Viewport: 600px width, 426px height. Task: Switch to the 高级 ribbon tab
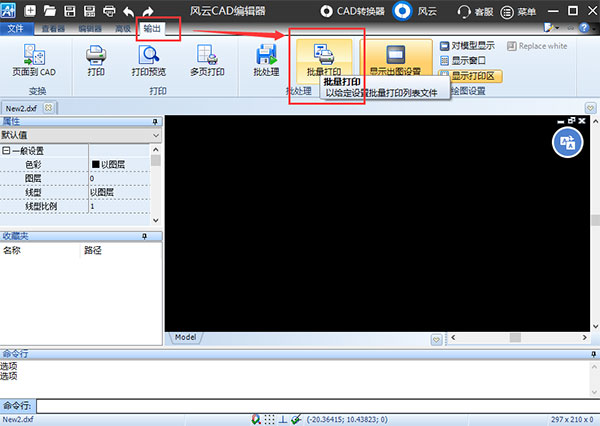click(123, 29)
